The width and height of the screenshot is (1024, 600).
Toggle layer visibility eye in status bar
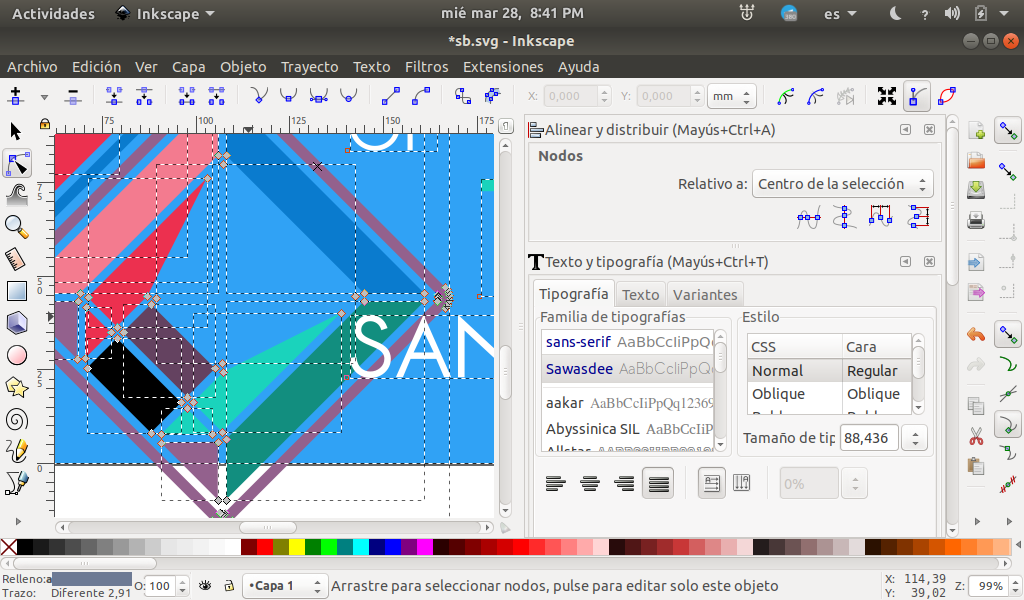click(205, 586)
